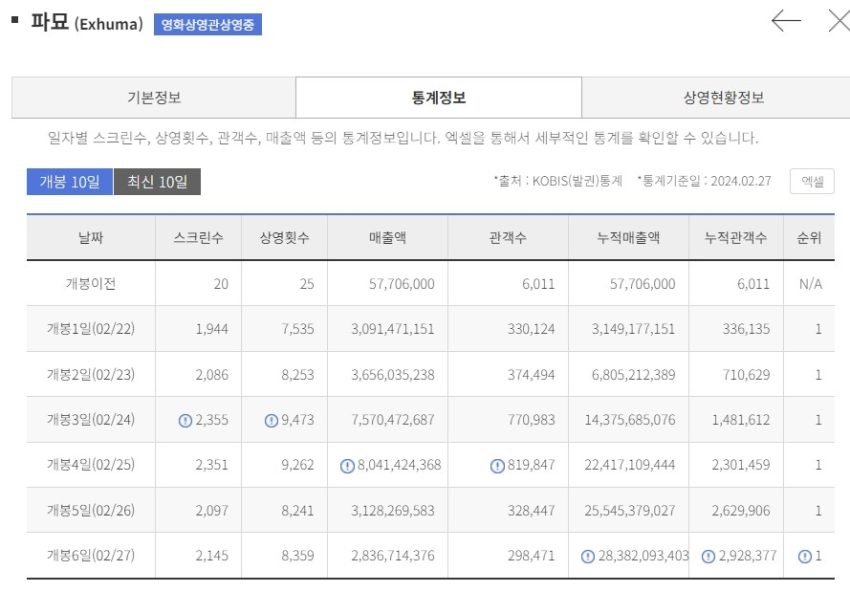The image size is (850, 592).
Task: Click the 누적관객수 column header
Action: tap(736, 237)
